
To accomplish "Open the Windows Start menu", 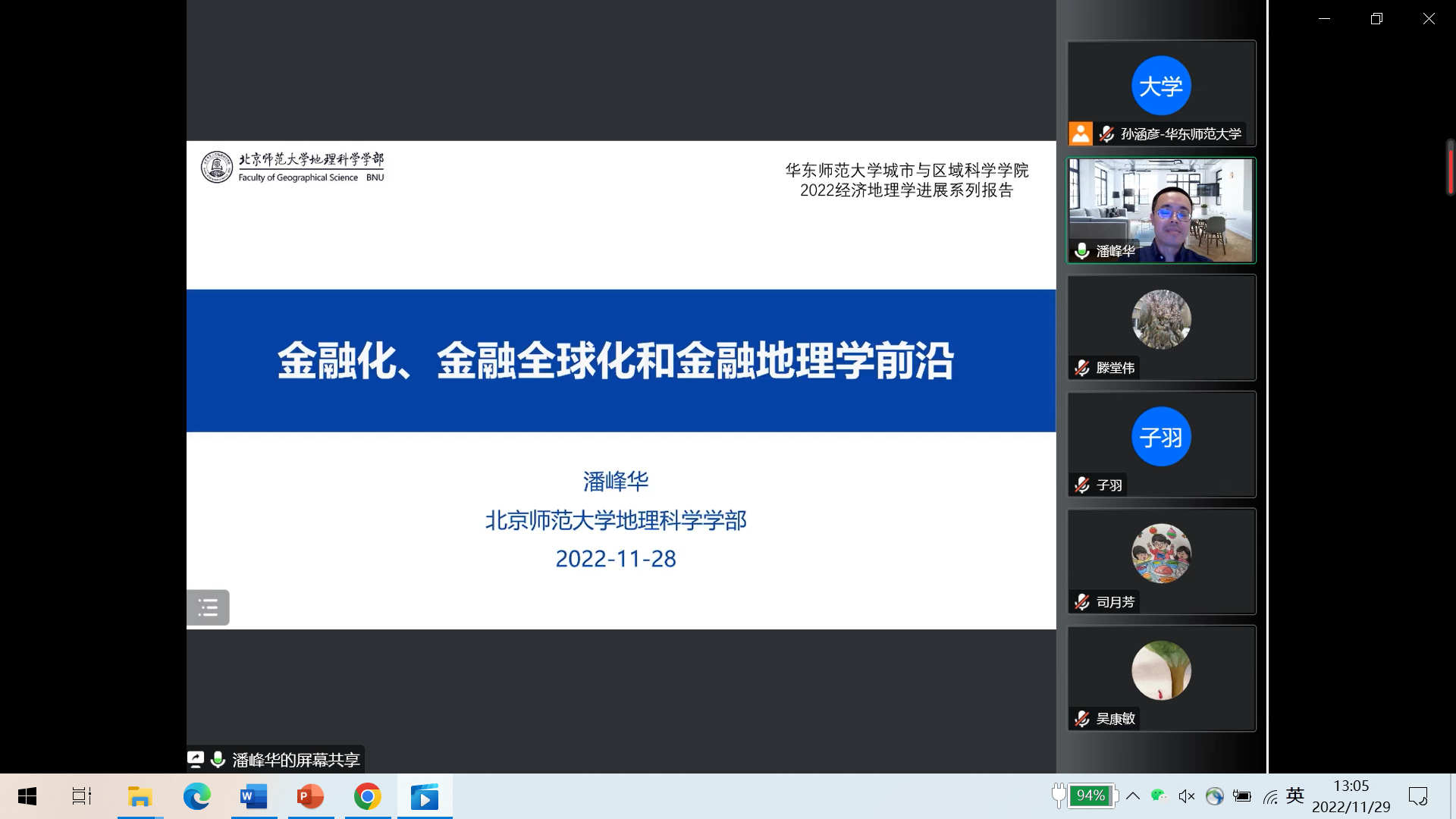I will [x=27, y=796].
